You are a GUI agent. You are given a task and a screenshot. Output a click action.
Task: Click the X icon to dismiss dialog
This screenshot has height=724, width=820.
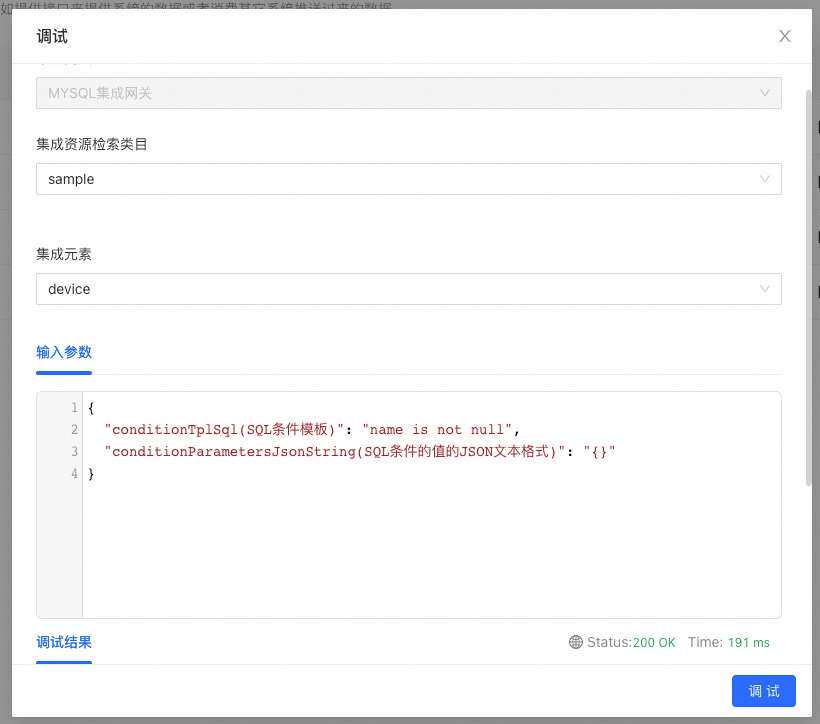coord(785,36)
